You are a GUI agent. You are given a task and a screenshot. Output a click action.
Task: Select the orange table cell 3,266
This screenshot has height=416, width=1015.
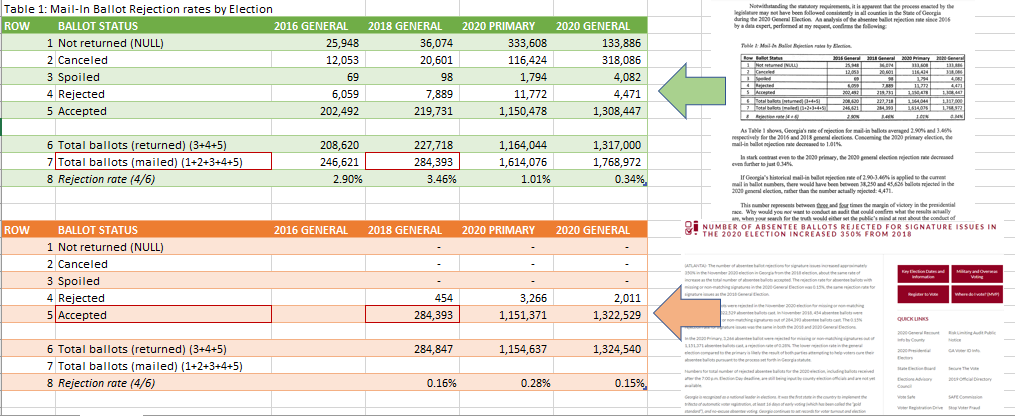507,298
